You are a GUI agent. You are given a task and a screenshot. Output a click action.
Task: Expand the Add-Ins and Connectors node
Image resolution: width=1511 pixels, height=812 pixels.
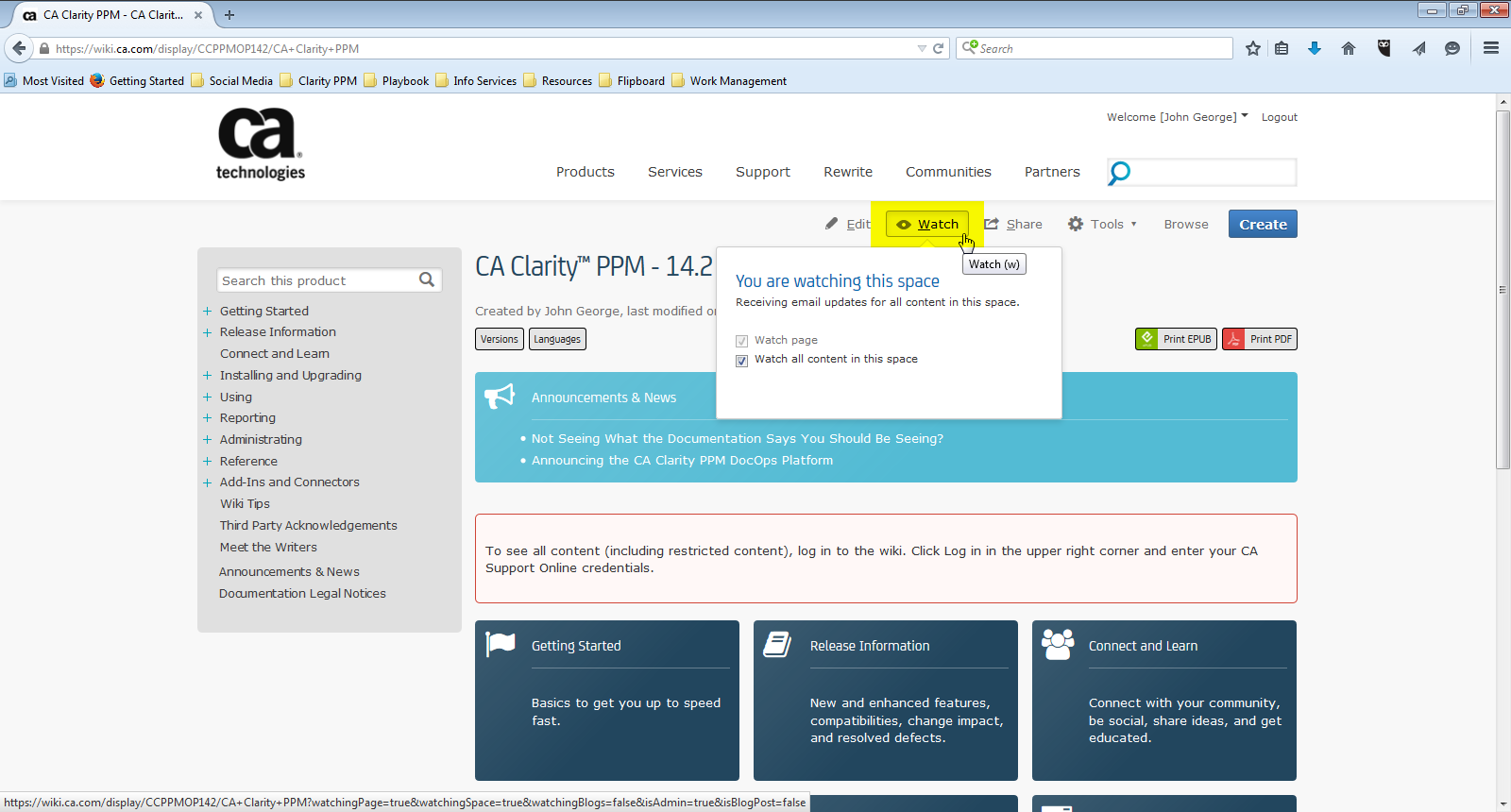[207, 482]
